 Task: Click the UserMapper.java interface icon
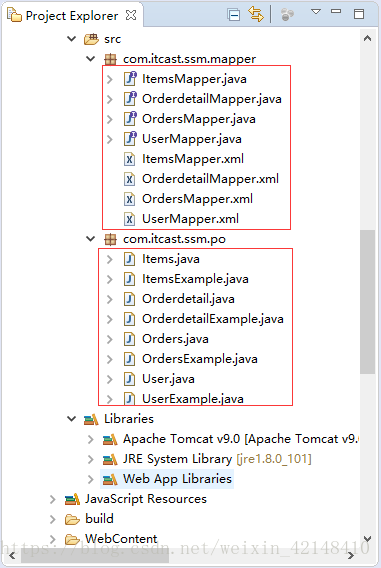click(130, 138)
